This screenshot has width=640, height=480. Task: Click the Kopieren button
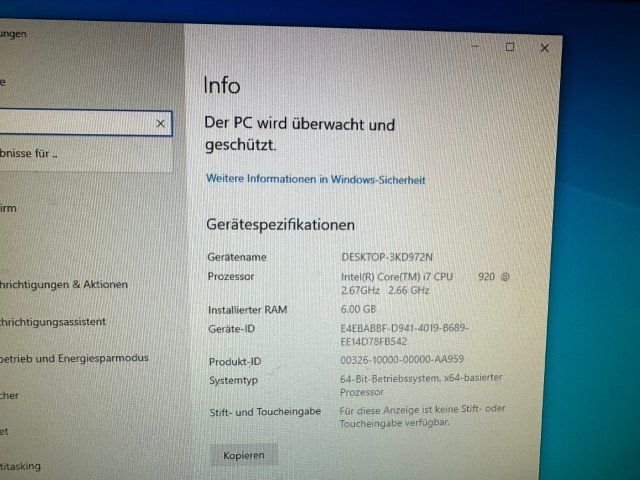pyautogui.click(x=244, y=455)
